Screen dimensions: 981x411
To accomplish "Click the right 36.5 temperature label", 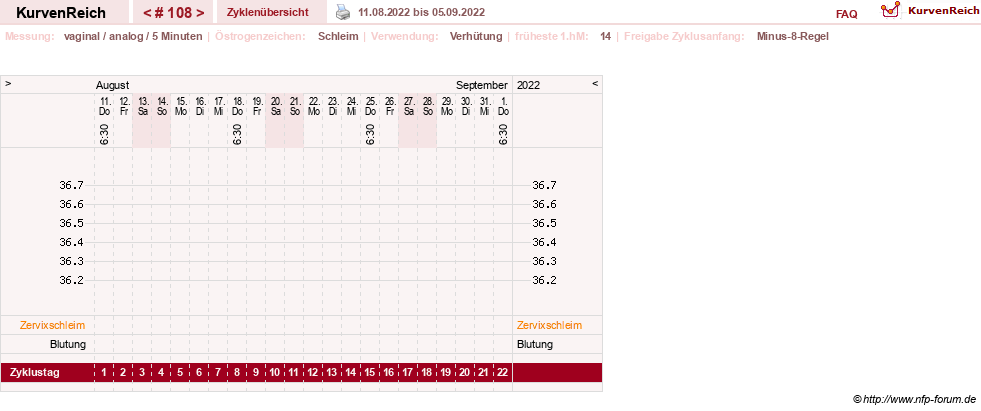I will coord(544,223).
